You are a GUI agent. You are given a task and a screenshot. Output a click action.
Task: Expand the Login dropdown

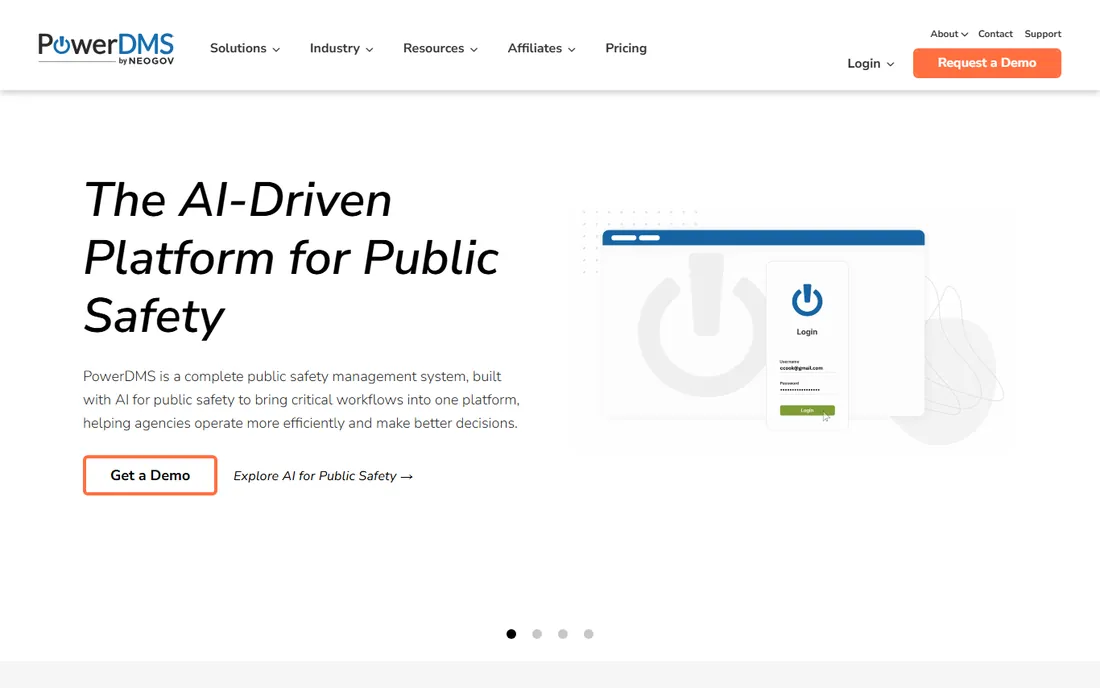click(871, 64)
